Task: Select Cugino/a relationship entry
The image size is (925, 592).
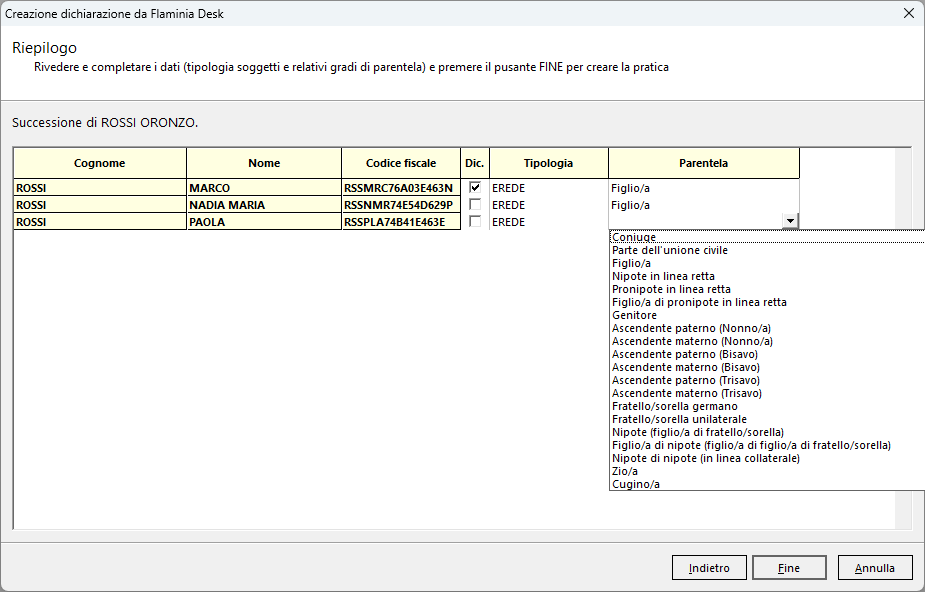Action: 636,484
